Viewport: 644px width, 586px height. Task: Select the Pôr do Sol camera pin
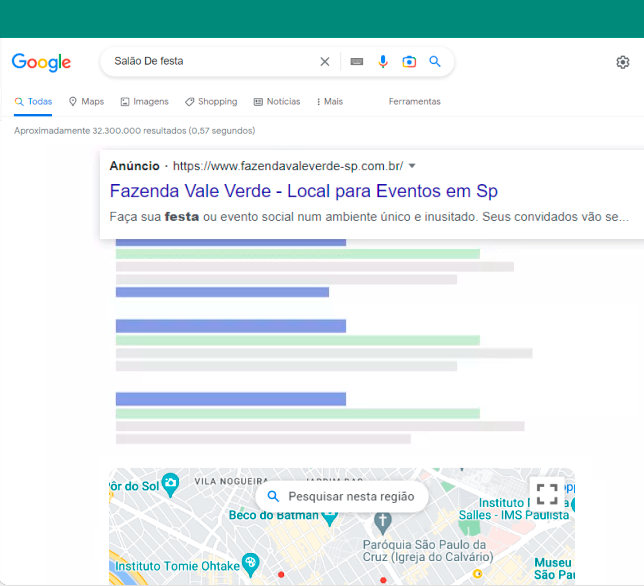[x=170, y=485]
